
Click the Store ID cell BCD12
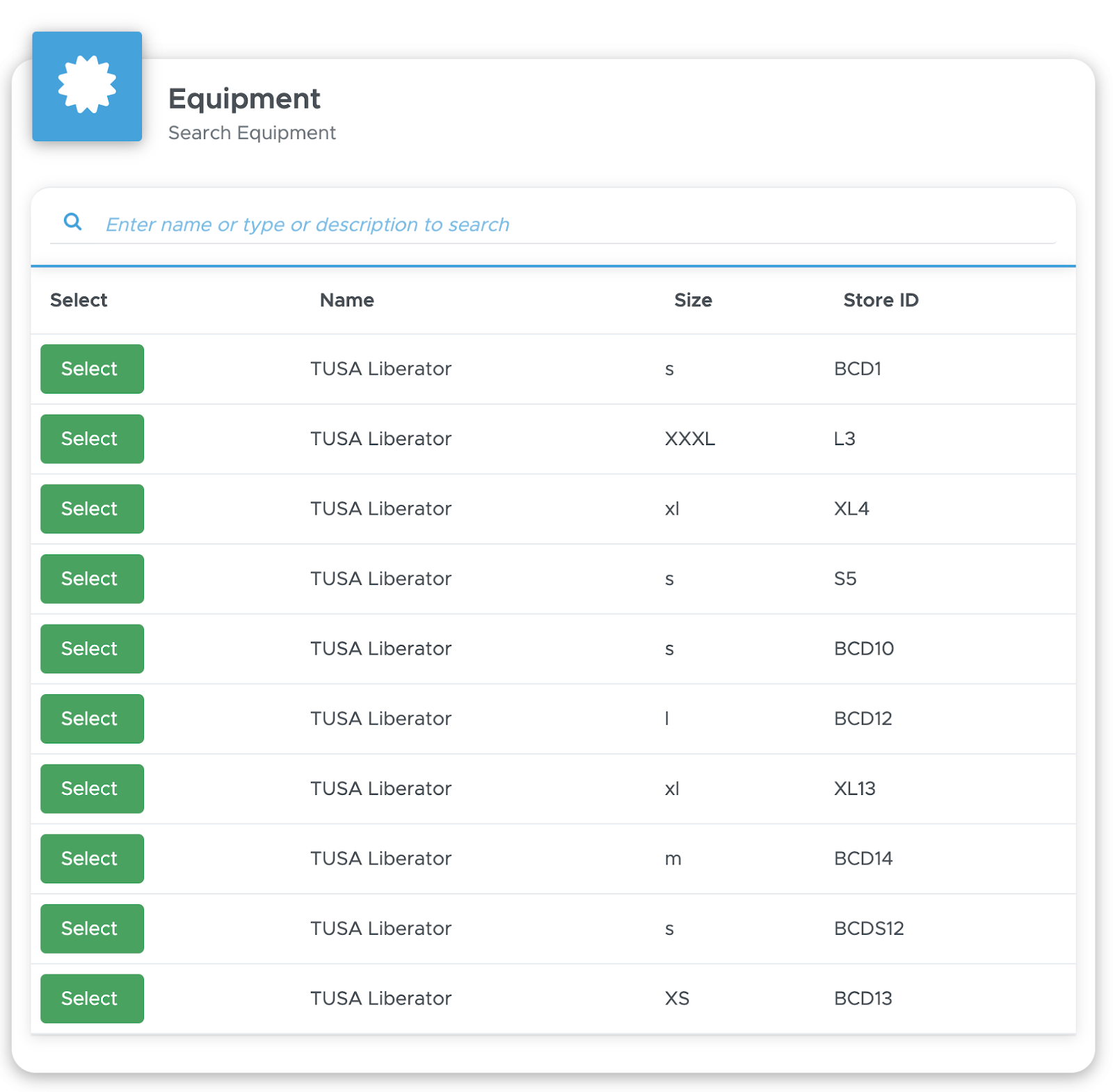(x=863, y=718)
